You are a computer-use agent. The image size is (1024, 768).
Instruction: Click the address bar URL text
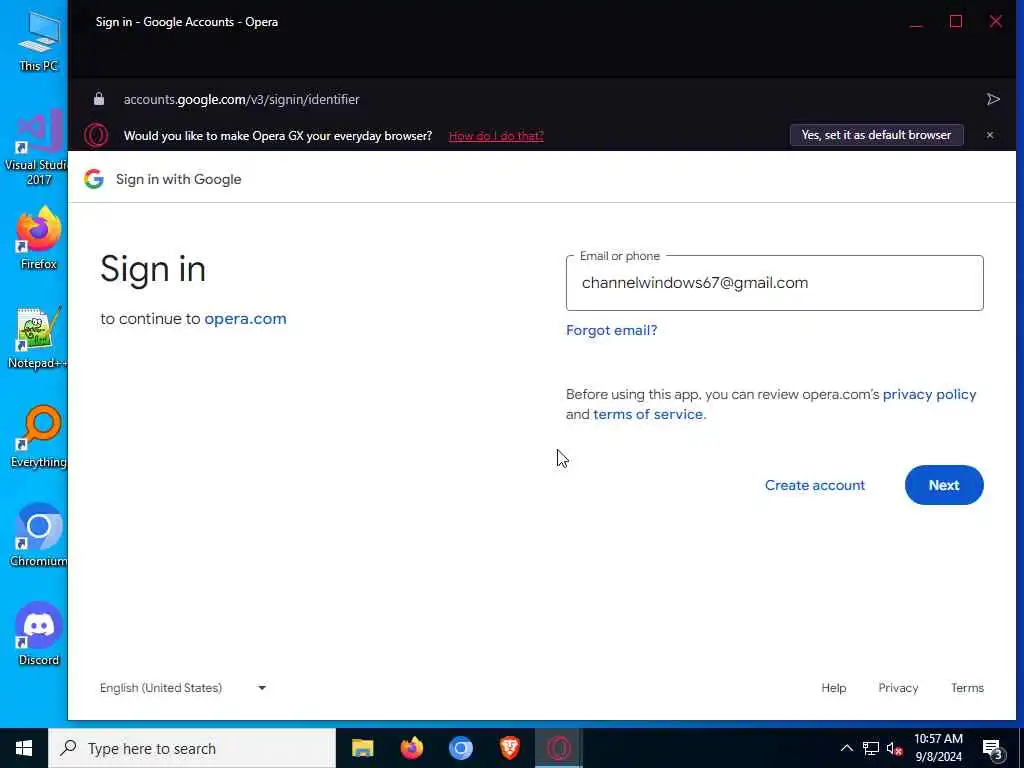tap(242, 99)
